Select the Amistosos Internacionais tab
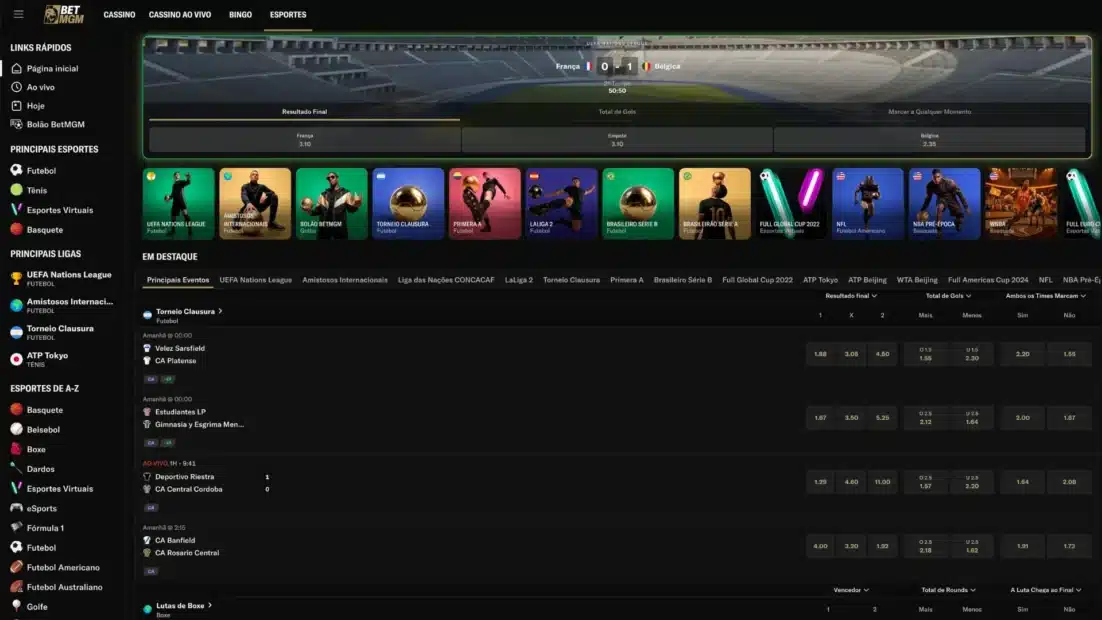The height and width of the screenshot is (620, 1102). click(x=344, y=280)
